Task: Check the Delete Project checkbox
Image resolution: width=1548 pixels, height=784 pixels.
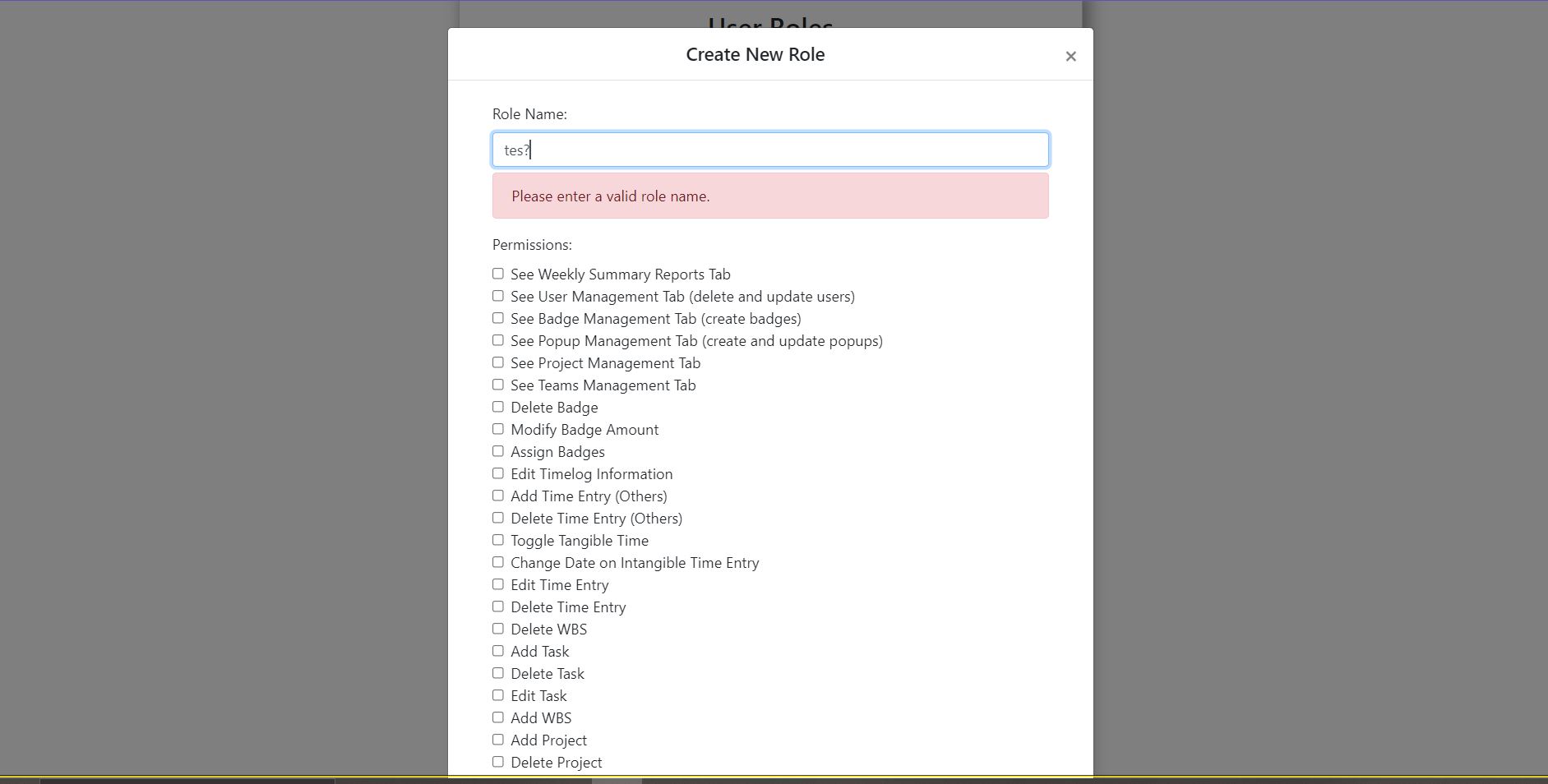Action: [498, 762]
